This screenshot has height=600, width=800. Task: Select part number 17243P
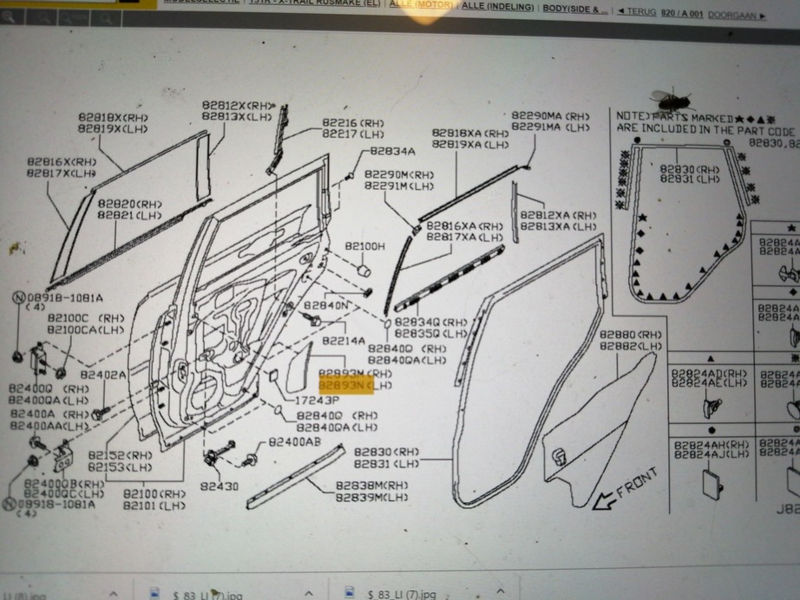pyautogui.click(x=317, y=401)
